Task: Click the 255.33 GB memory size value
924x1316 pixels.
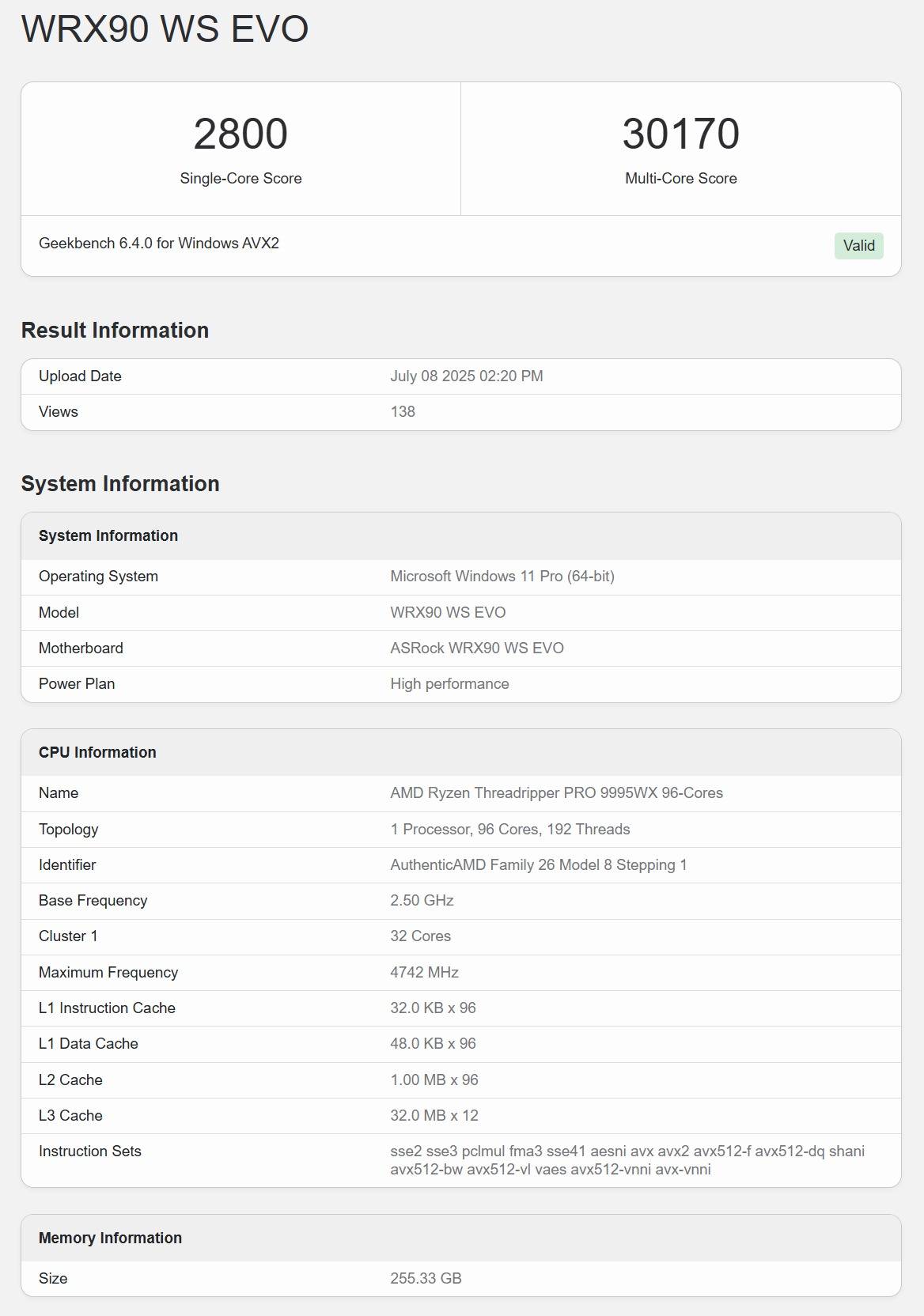Action: [x=426, y=1279]
